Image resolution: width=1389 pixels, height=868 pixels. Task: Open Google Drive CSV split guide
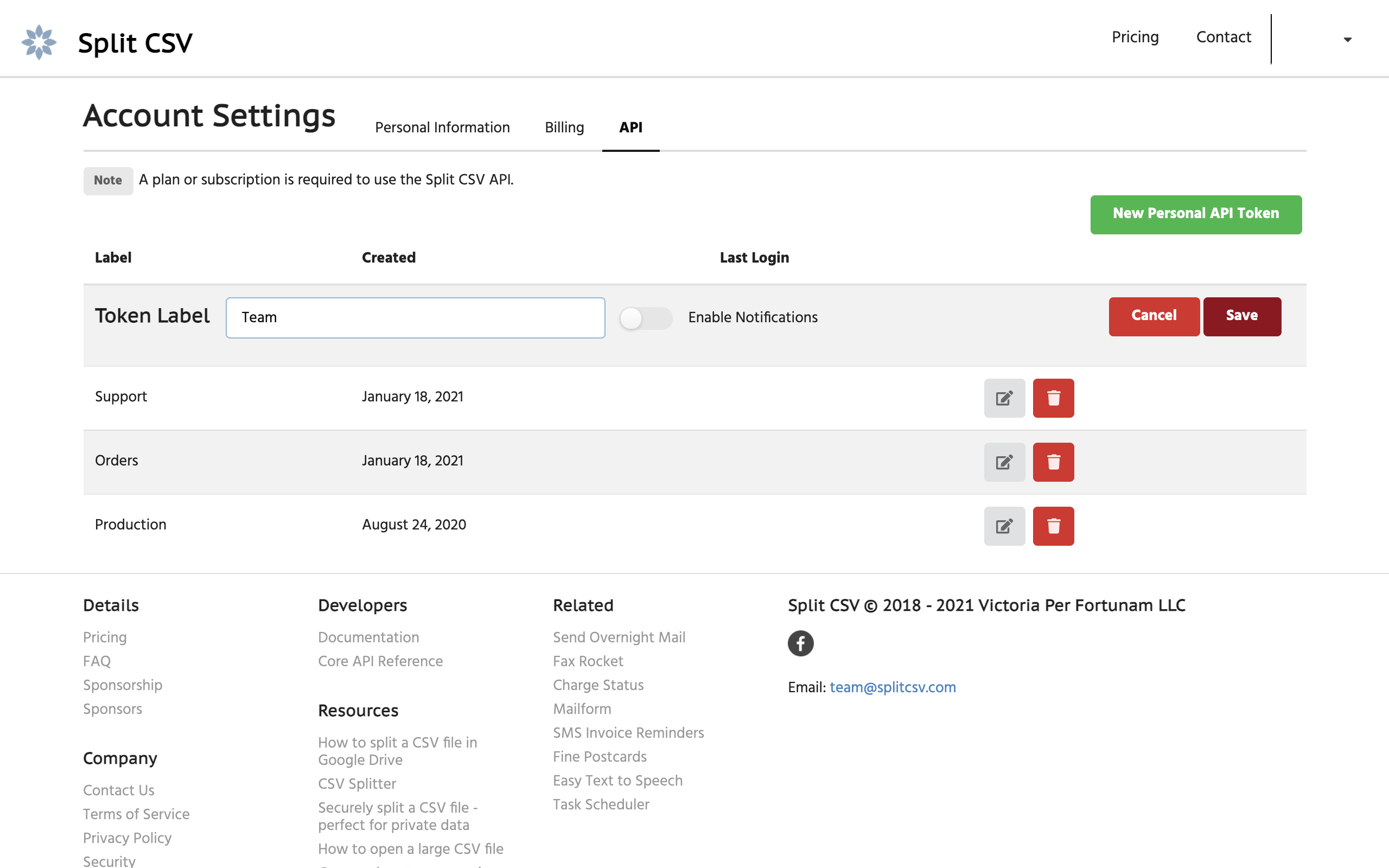397,751
